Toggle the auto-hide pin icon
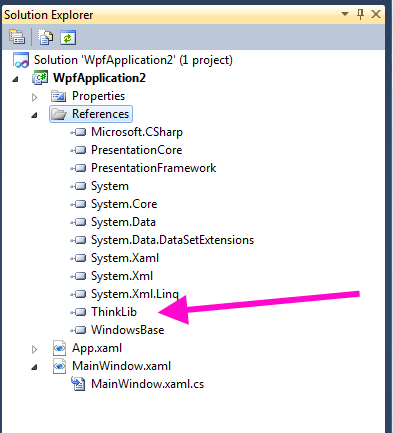The image size is (393, 433). 361,14
